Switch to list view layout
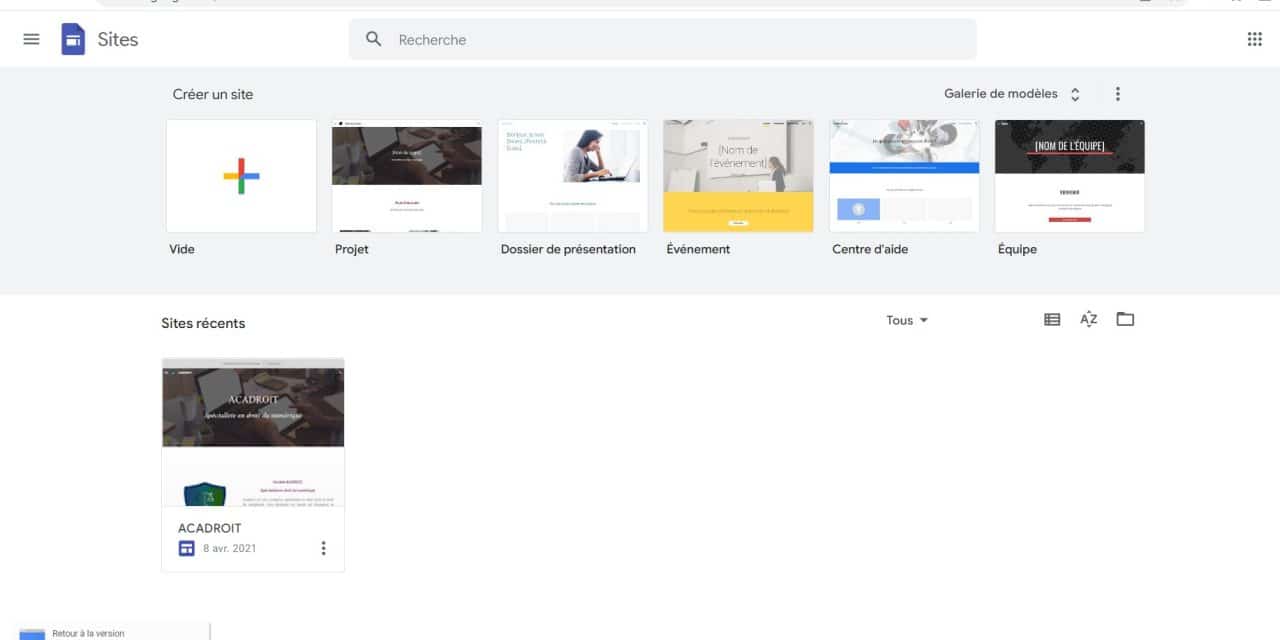The image size is (1280, 640). pyautogui.click(x=1052, y=320)
